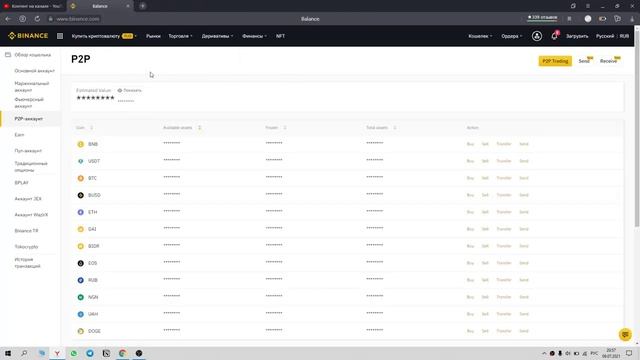Expand the Торговля dropdown menu
The image size is (640, 360).
180,36
